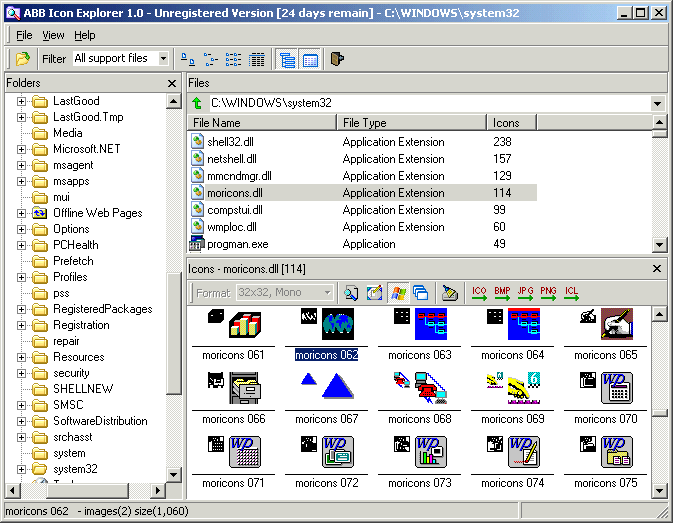Click scroll down arrow in icons pane

[659, 490]
